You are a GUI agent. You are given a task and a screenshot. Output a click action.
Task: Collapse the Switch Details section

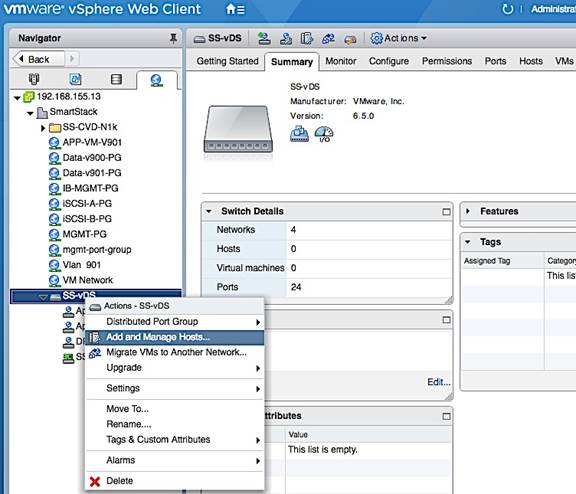point(209,211)
